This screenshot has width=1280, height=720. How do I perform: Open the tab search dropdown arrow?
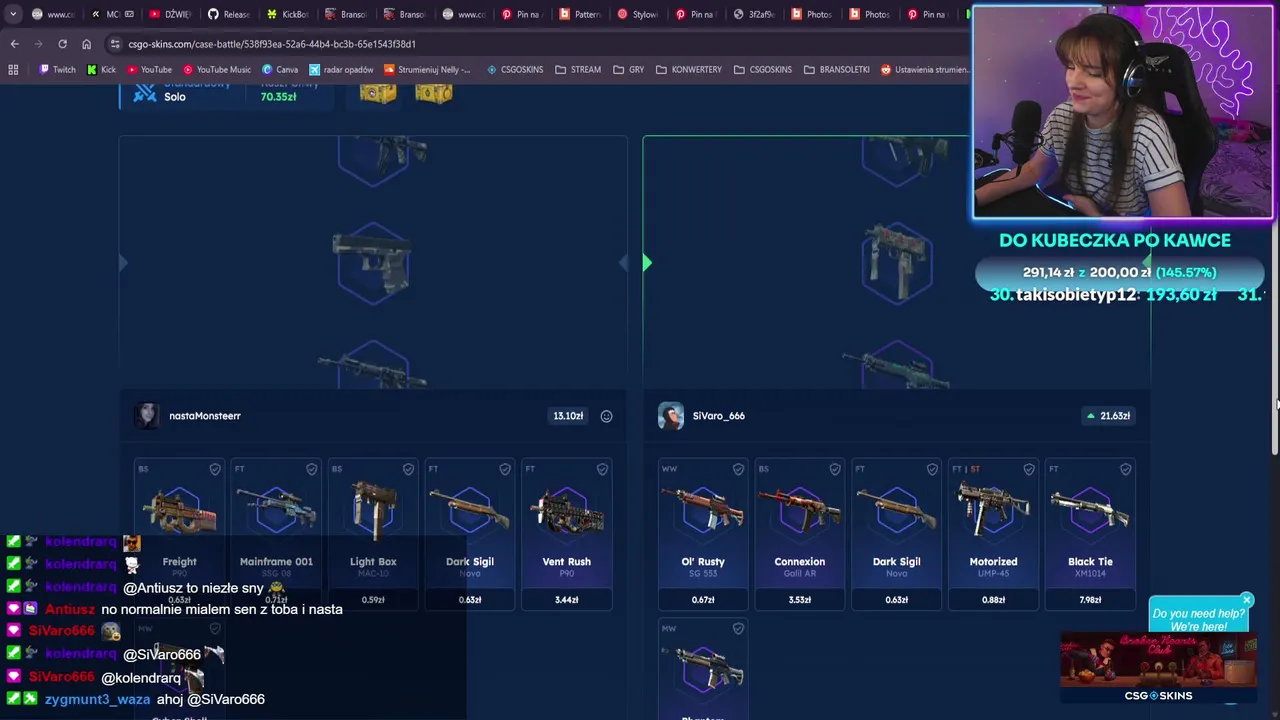click(13, 14)
